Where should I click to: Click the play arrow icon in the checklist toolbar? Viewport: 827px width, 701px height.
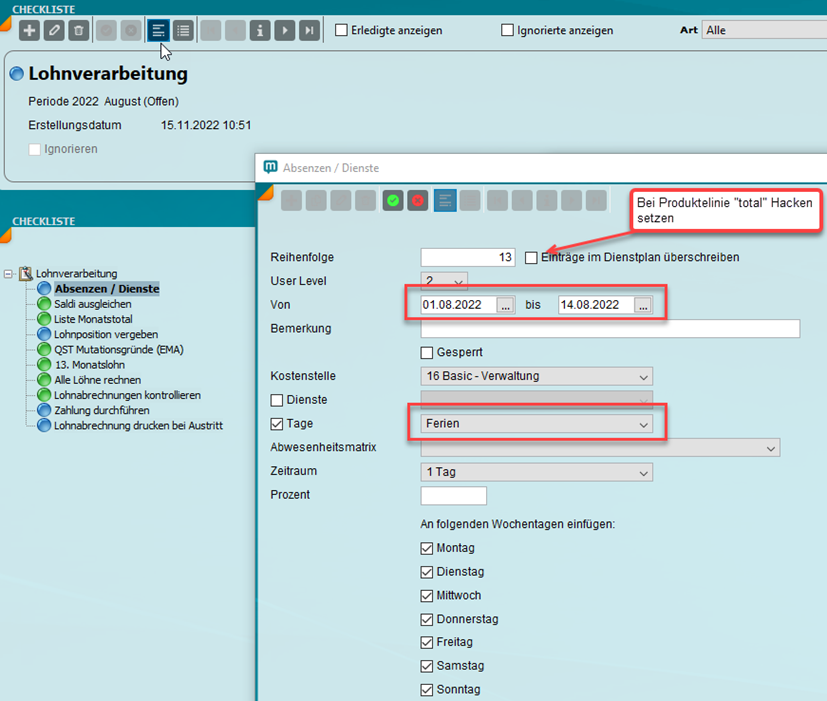(x=286, y=31)
